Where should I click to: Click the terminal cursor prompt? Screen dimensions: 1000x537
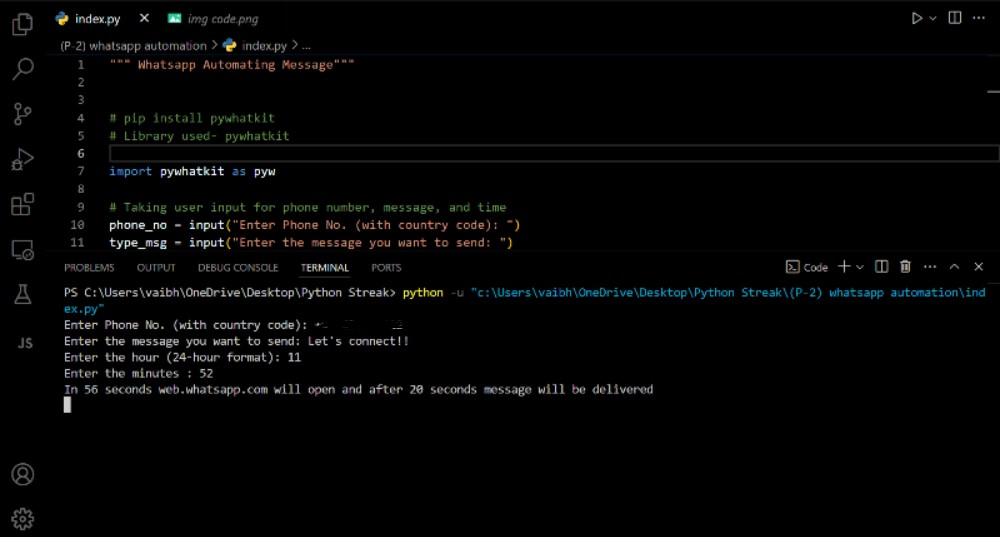[68, 405]
